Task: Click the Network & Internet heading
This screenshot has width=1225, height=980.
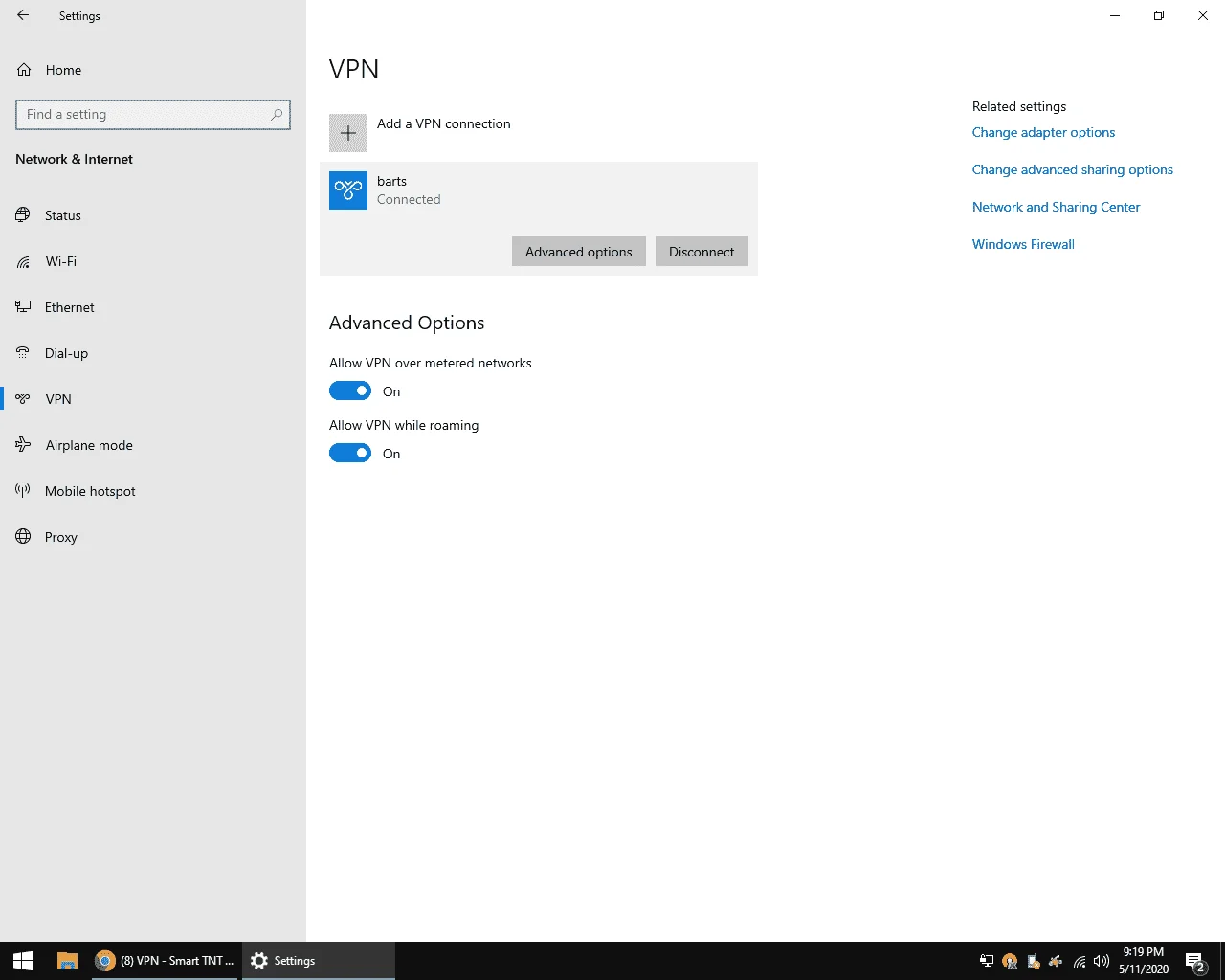Action: (75, 159)
